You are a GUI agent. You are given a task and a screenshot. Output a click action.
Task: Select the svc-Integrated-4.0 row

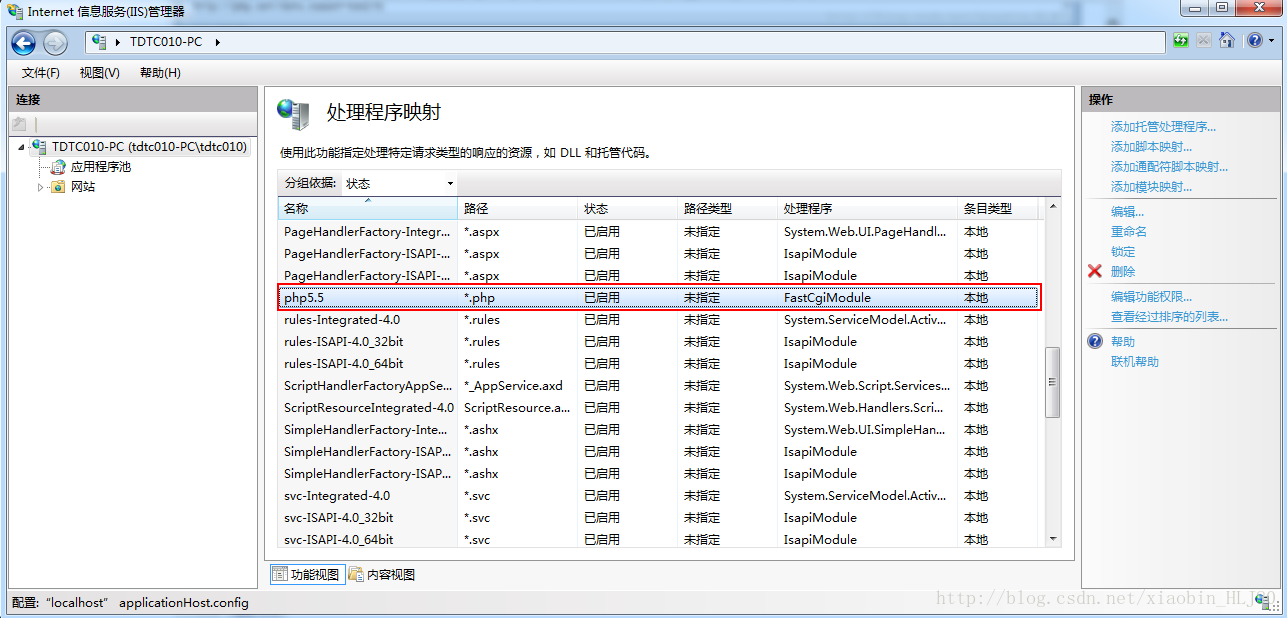tap(658, 495)
